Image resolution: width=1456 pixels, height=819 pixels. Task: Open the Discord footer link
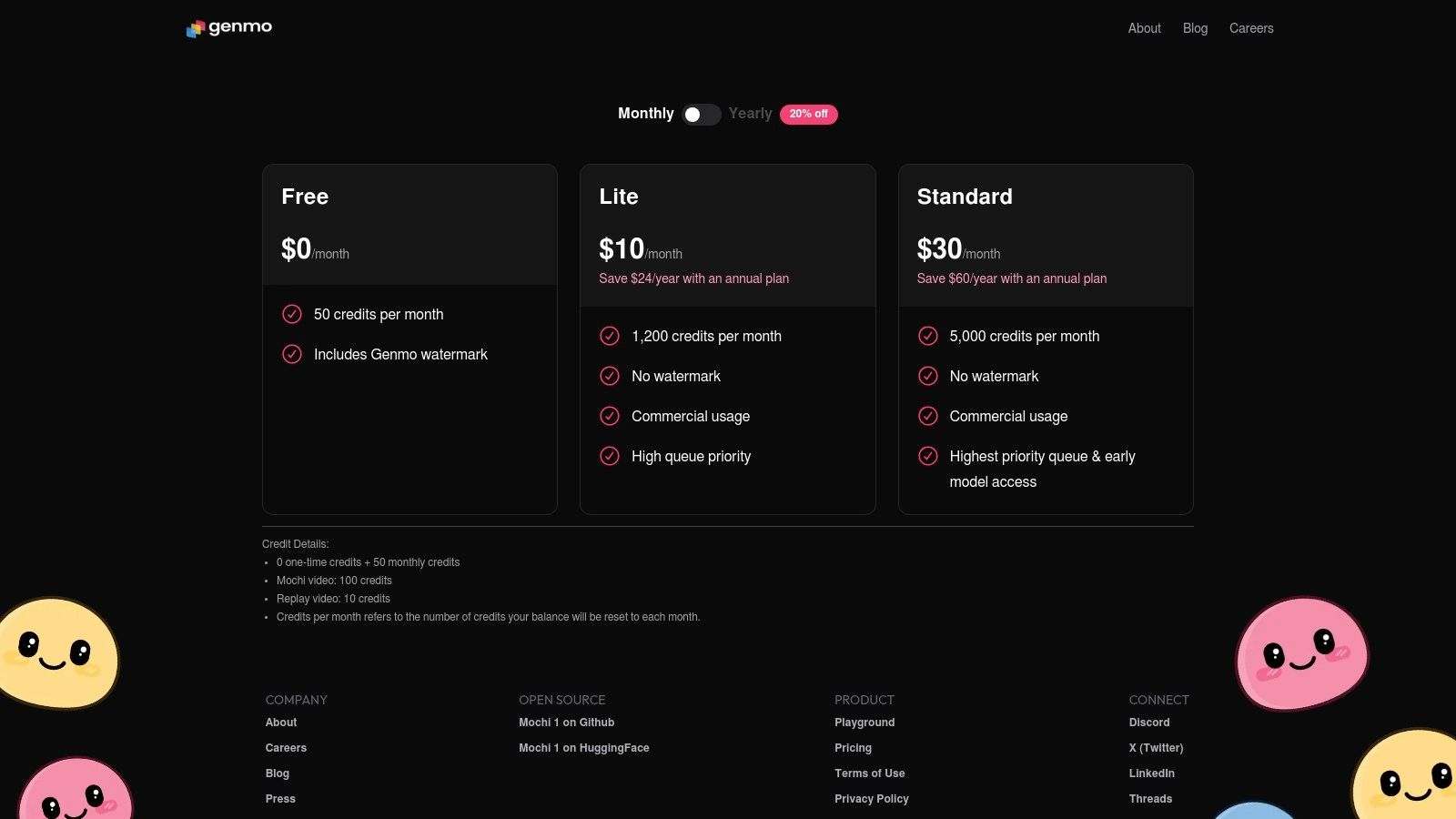click(x=1149, y=723)
